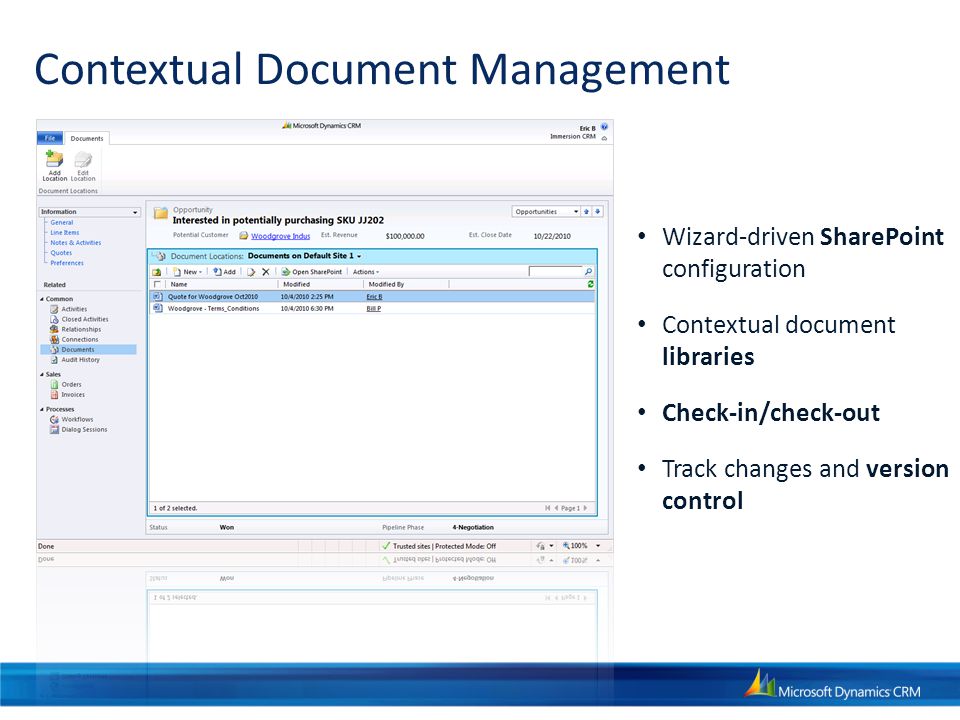Go to the General section
This screenshot has width=960, height=720.
pos(62,222)
